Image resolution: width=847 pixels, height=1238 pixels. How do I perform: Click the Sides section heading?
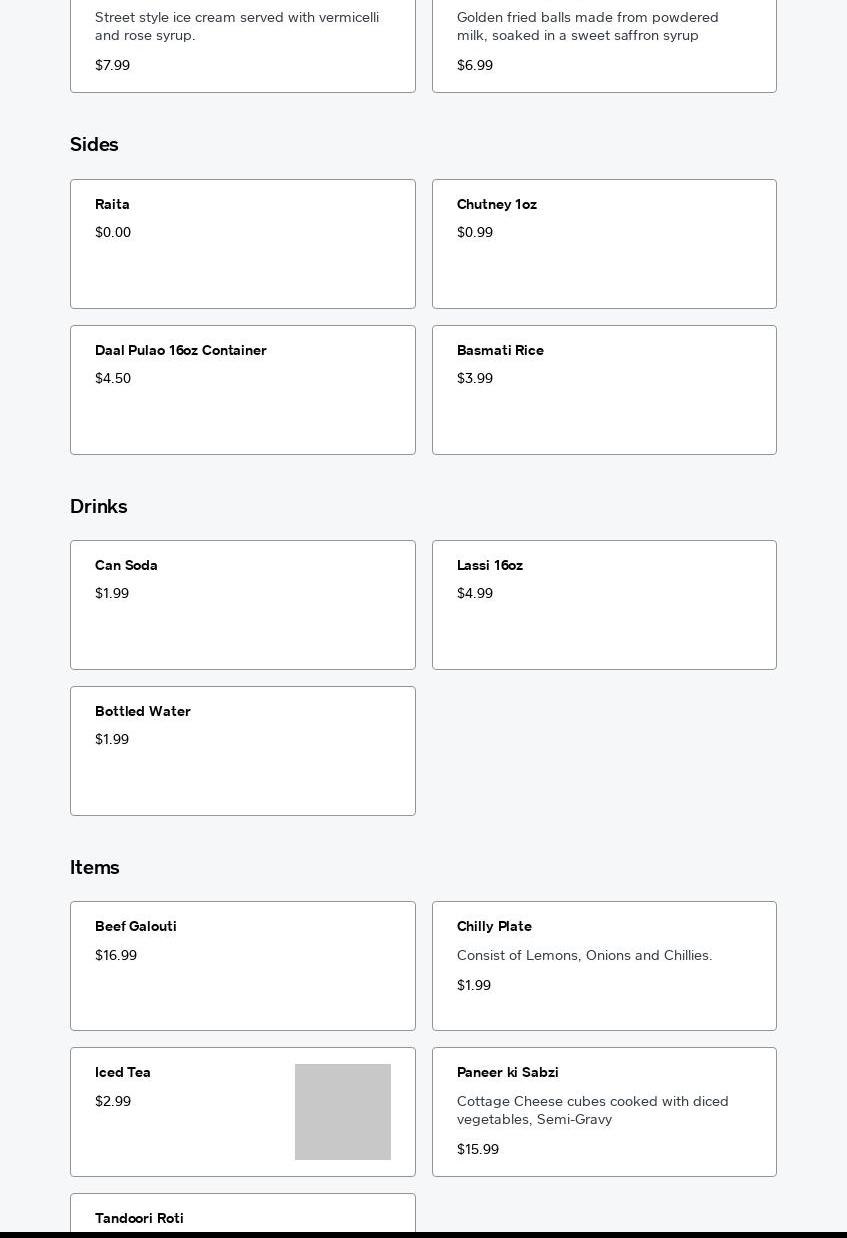click(94, 144)
